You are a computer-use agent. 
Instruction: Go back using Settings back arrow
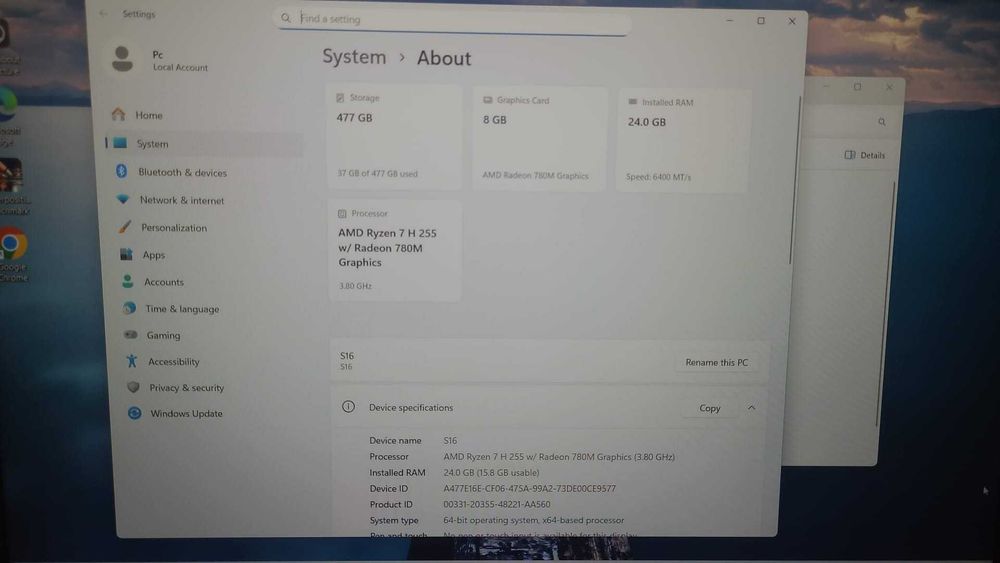(x=104, y=13)
